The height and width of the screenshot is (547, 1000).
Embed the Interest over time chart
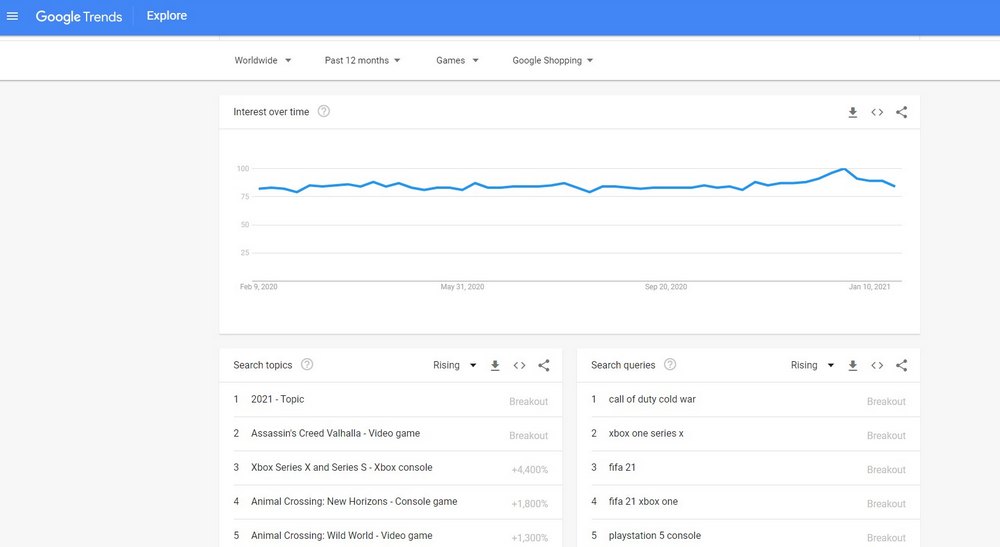877,112
